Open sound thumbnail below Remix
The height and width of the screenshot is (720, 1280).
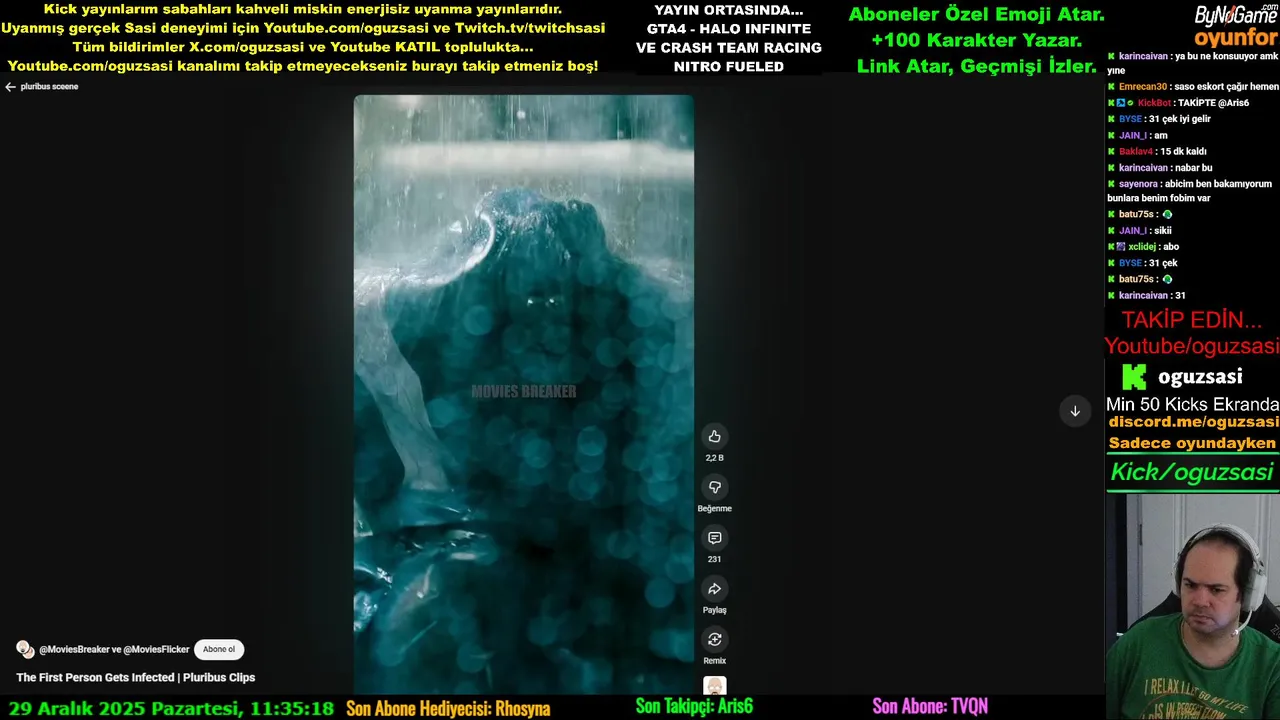[714, 685]
